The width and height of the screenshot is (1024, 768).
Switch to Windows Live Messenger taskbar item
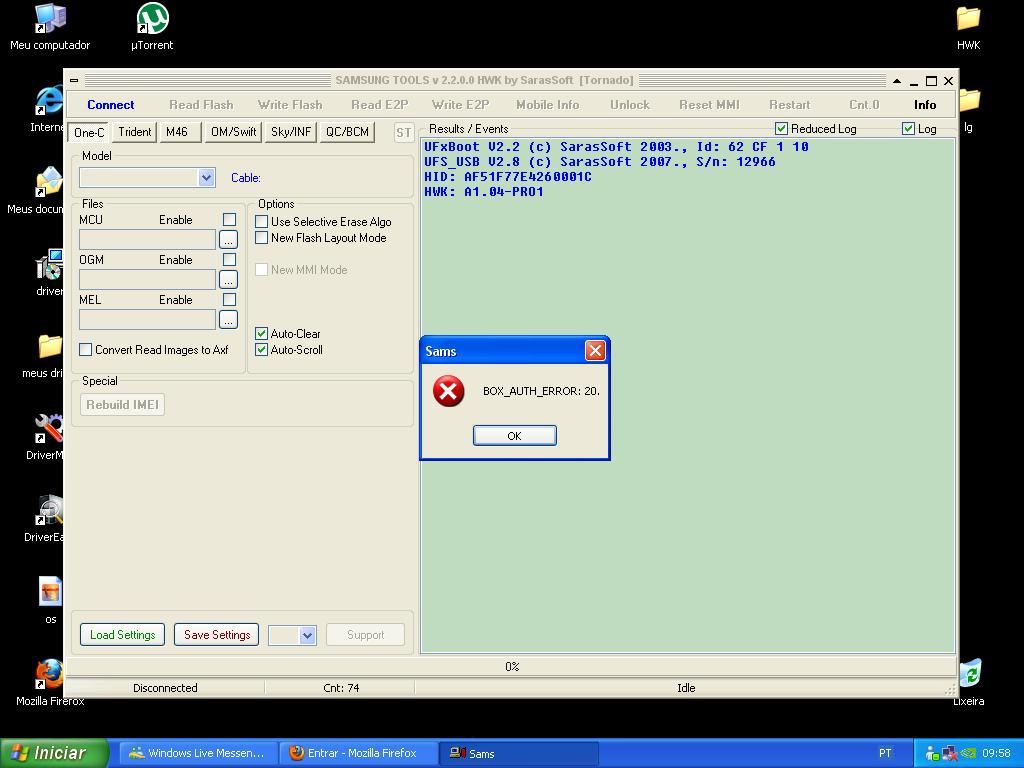pos(200,753)
